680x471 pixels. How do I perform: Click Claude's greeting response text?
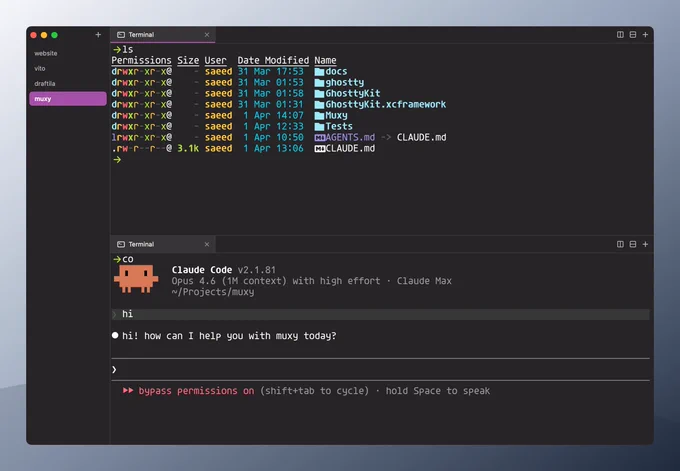coord(229,336)
